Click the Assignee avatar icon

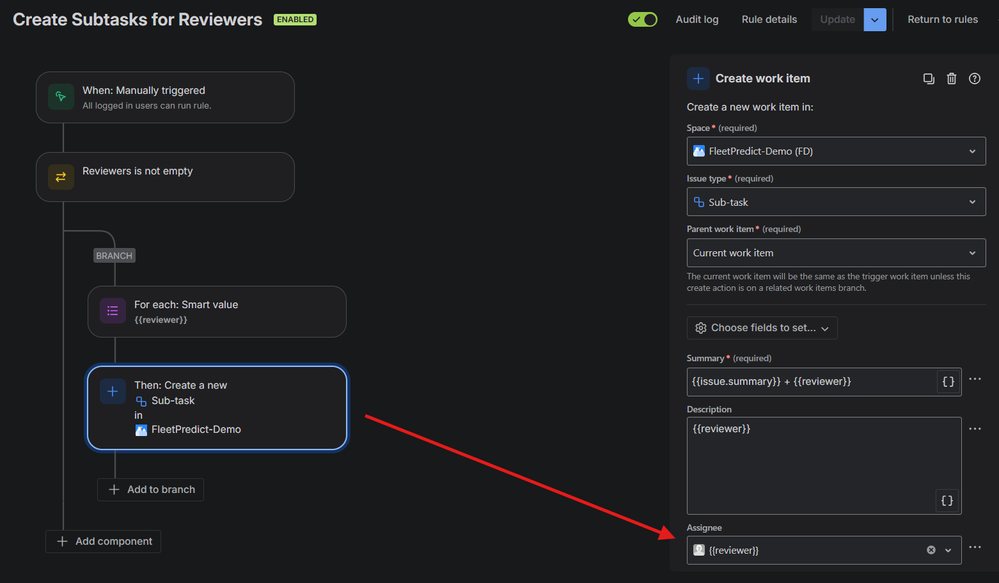coord(699,550)
